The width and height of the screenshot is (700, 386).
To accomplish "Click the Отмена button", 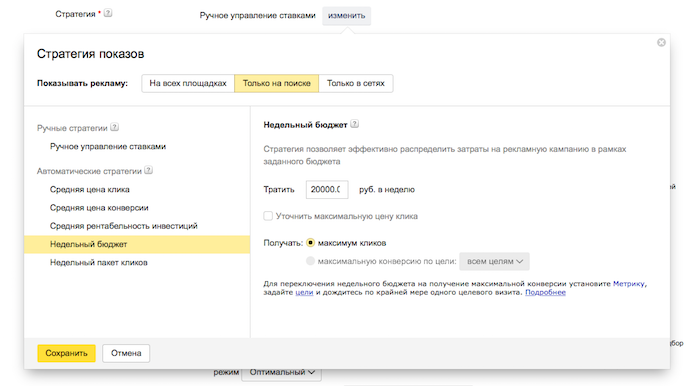I will click(x=126, y=353).
